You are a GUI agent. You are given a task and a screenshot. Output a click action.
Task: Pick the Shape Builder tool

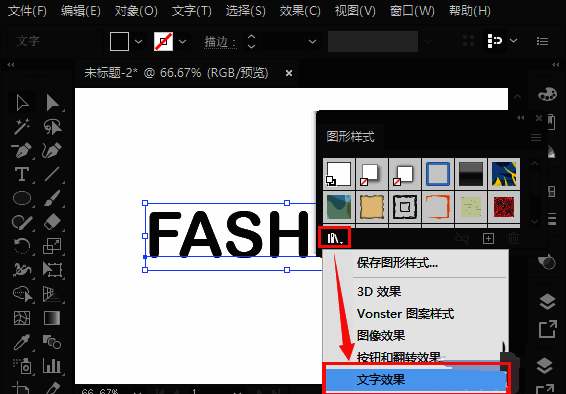click(x=22, y=294)
